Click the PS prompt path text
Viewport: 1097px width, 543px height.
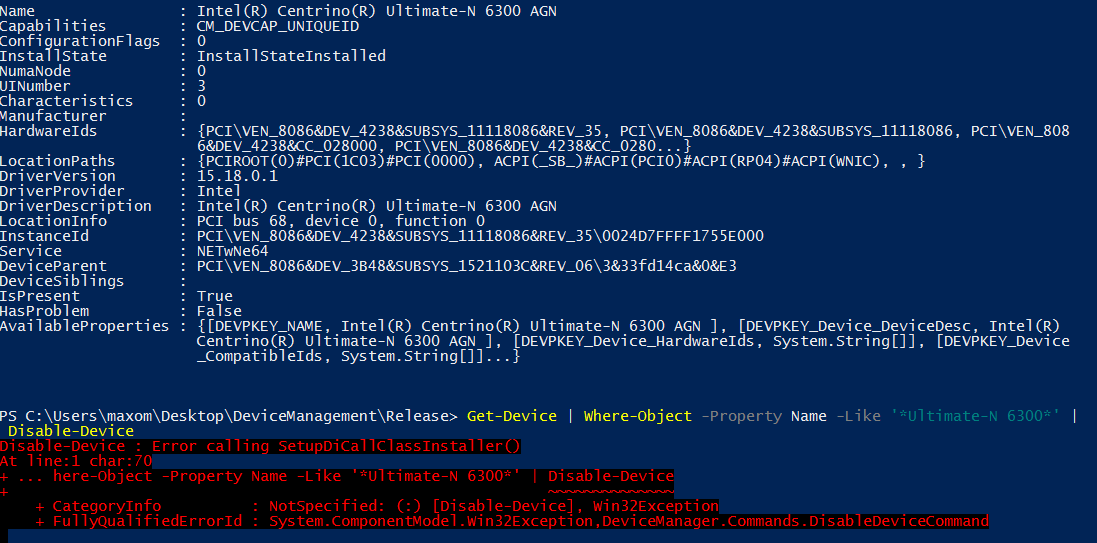point(229,416)
